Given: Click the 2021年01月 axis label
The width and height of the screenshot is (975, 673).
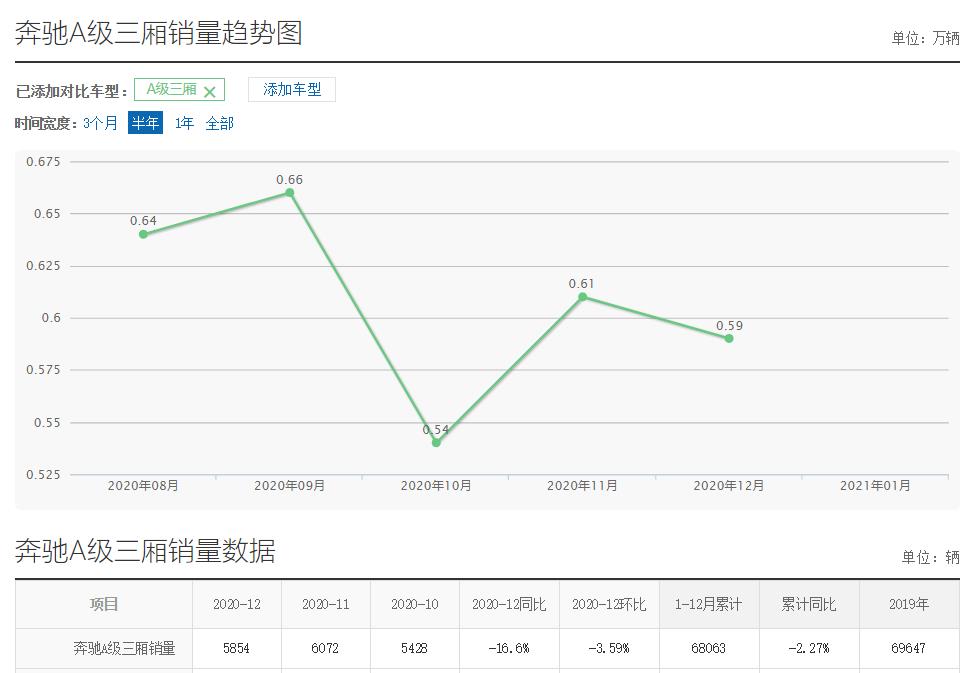Looking at the screenshot, I should 876,486.
